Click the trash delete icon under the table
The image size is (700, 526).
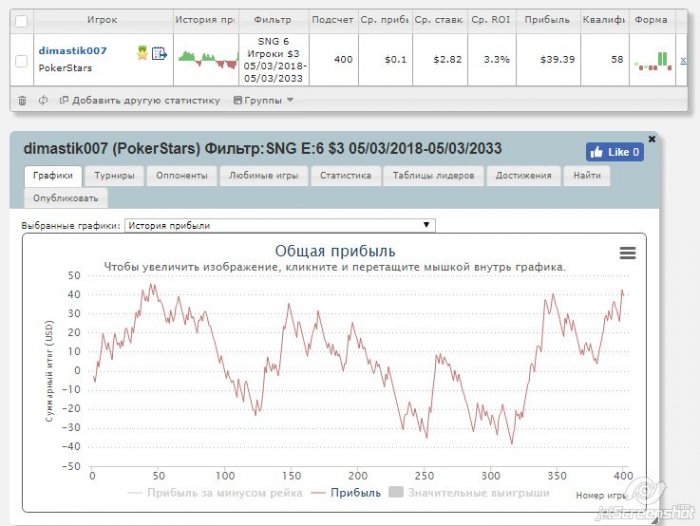click(x=22, y=100)
